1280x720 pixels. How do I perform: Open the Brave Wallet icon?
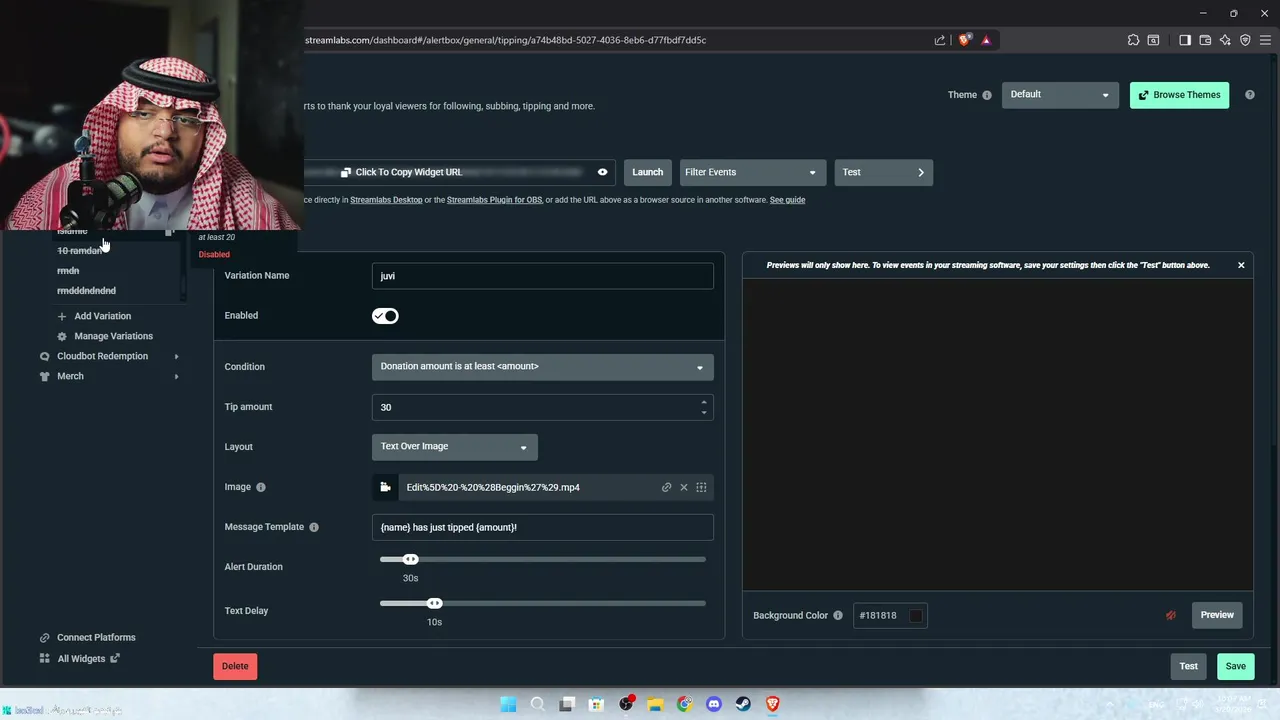click(x=1205, y=40)
